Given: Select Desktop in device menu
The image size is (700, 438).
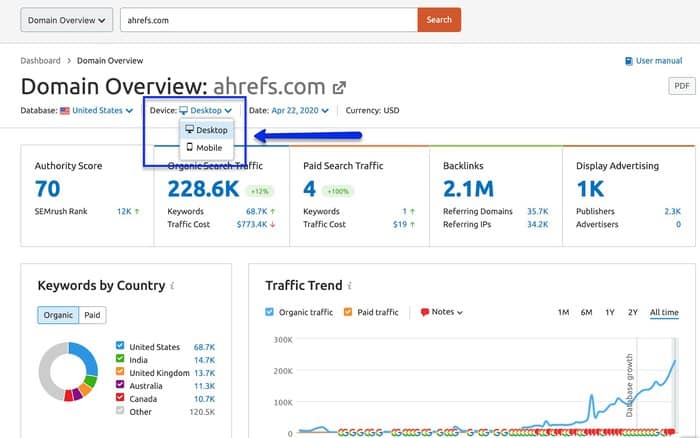Looking at the screenshot, I should pyautogui.click(x=206, y=130).
